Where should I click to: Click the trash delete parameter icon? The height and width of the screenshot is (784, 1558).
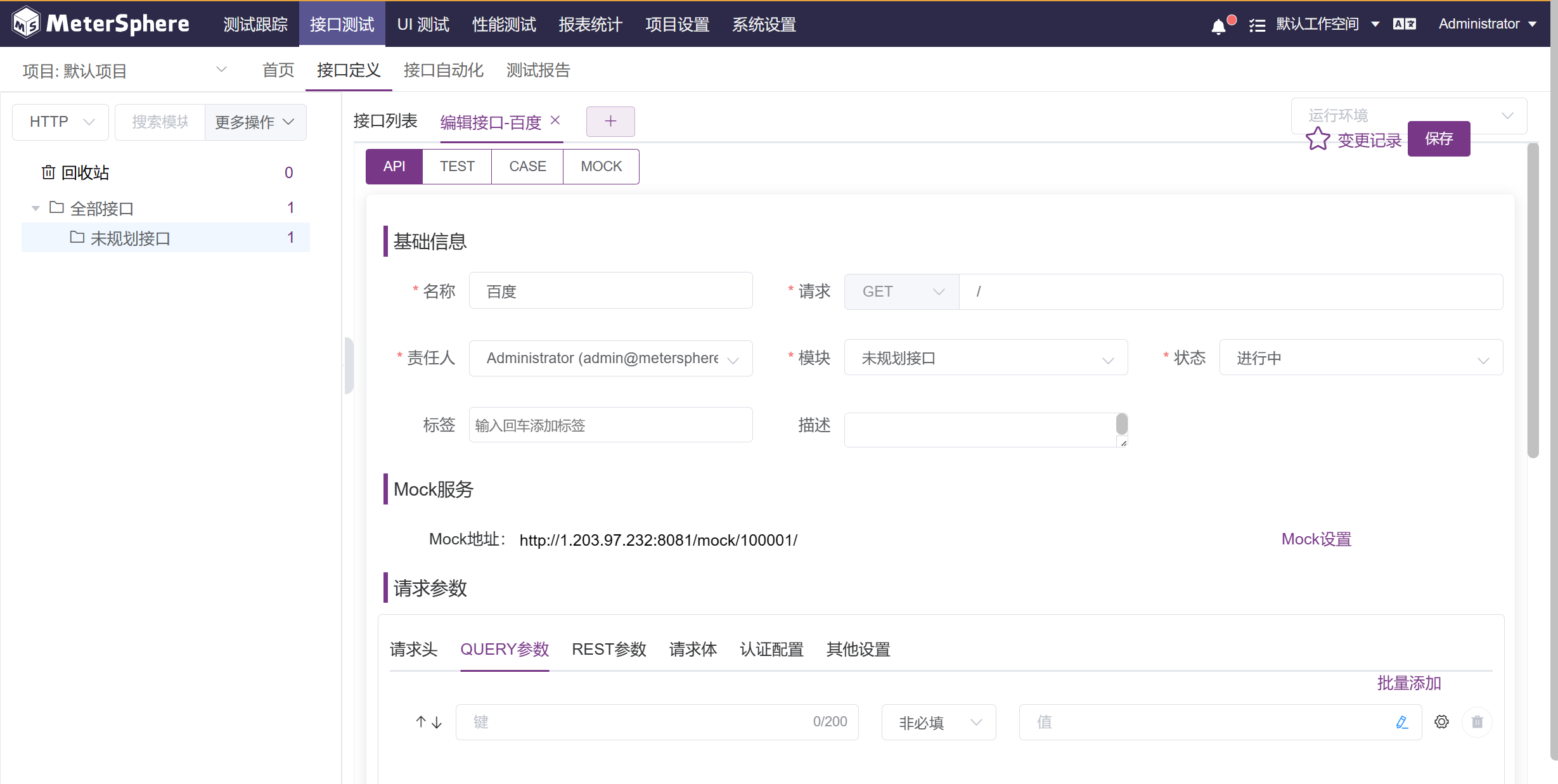1477,722
